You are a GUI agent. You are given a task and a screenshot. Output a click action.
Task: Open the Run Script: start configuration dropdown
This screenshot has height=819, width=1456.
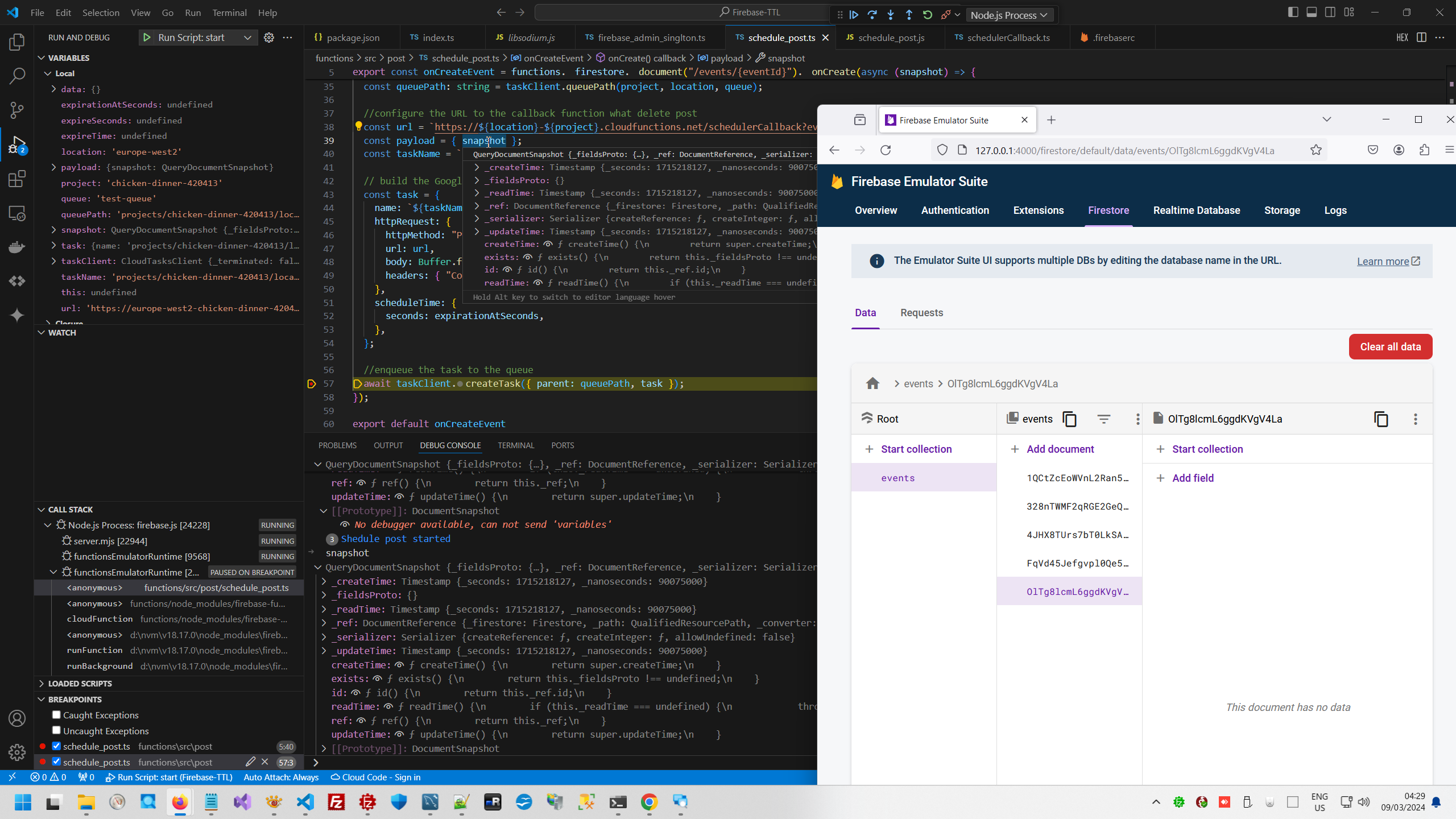click(247, 38)
